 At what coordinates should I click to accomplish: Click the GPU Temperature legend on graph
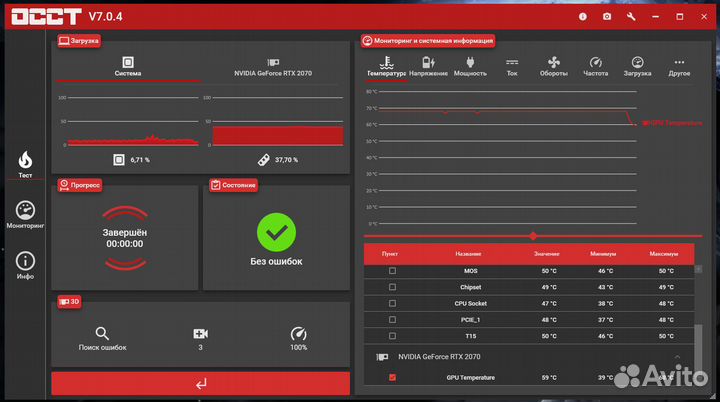point(673,123)
